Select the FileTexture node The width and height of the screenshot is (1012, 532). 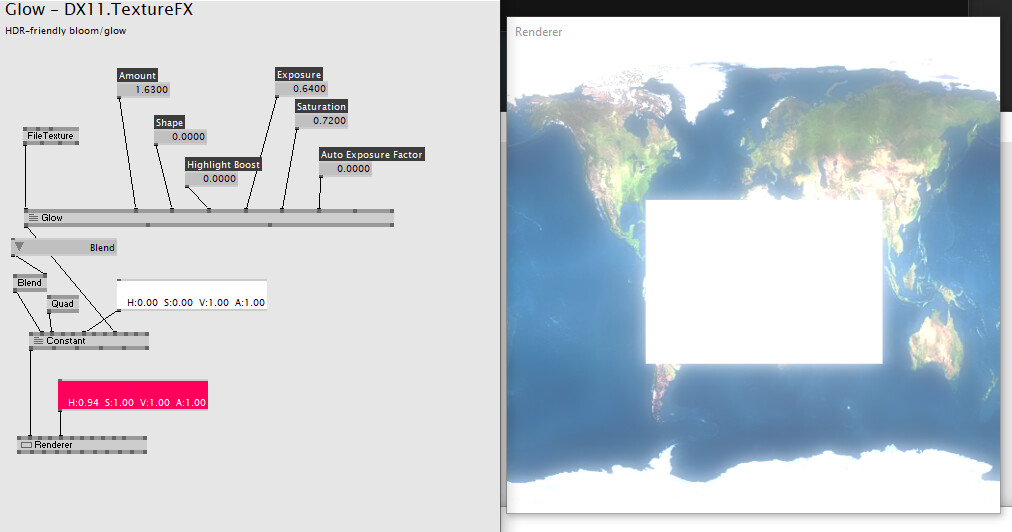point(50,136)
